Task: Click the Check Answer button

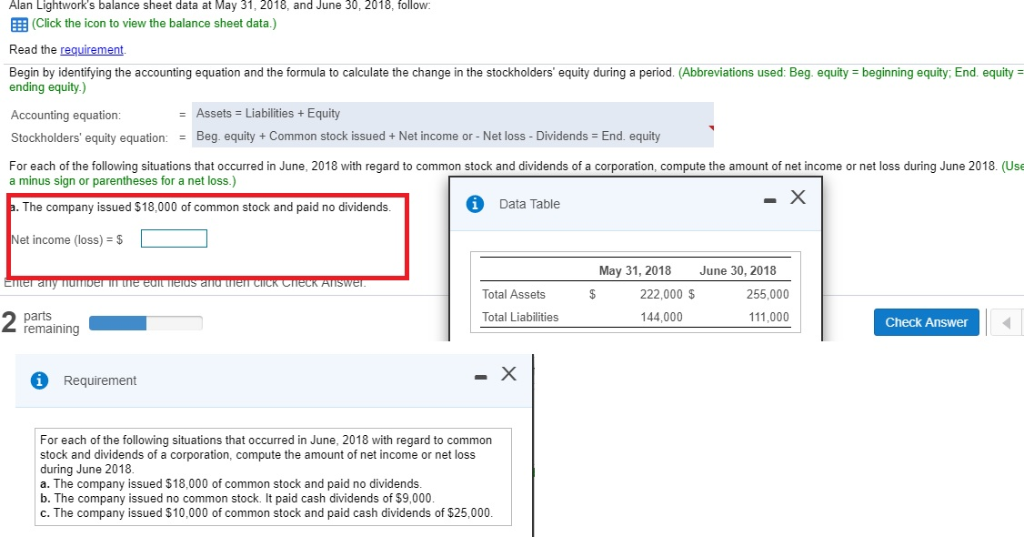Action: coord(926,322)
